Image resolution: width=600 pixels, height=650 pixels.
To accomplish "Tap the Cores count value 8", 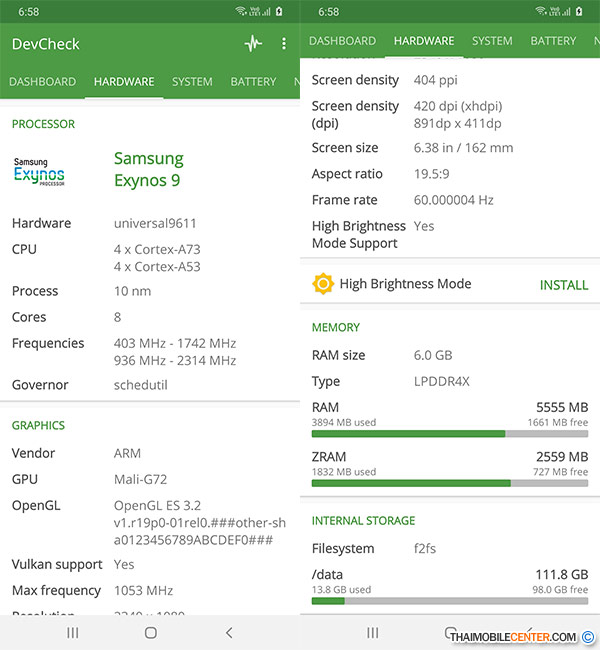I will tap(117, 317).
